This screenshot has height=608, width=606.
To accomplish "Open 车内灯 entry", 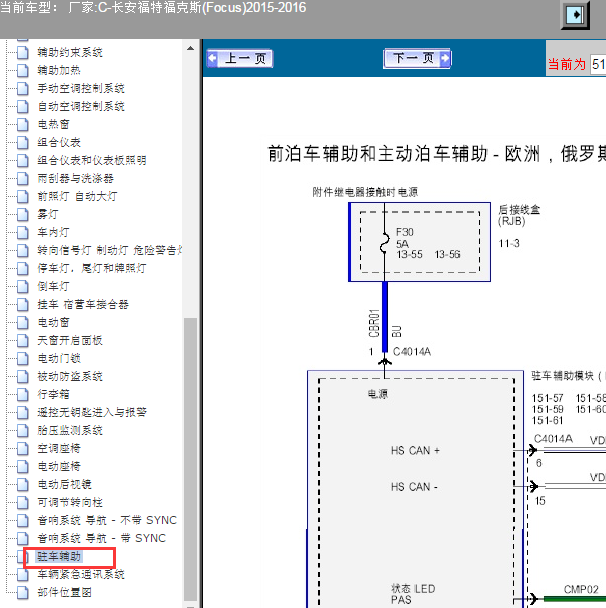I will 54,233.
